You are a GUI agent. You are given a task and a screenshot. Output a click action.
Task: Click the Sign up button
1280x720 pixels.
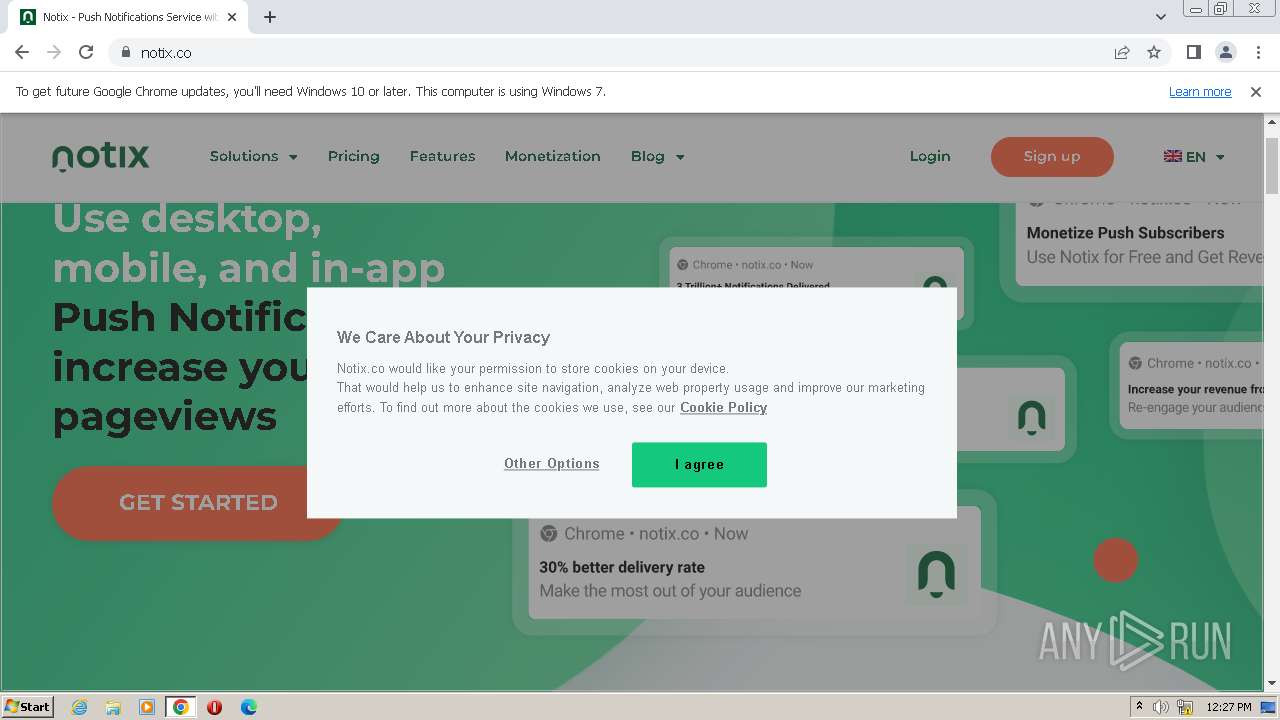click(x=1052, y=156)
